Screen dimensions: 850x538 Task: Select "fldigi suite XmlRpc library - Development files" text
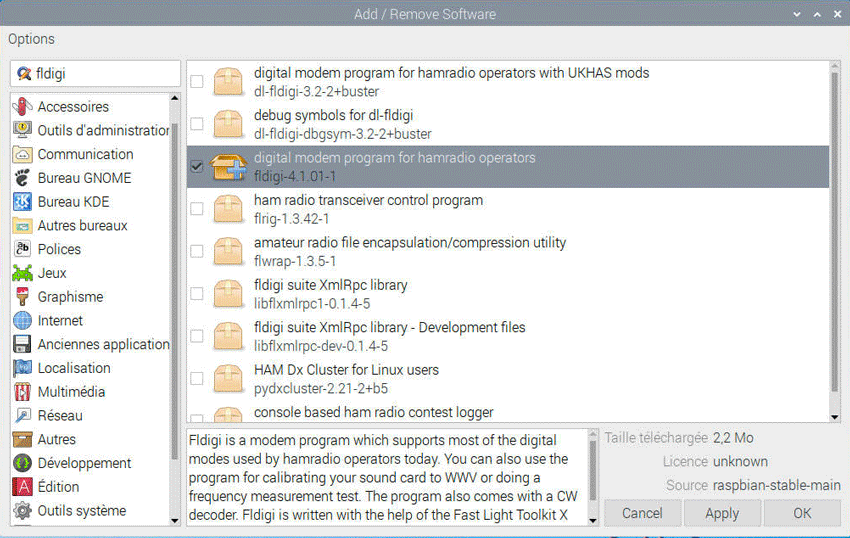(390, 328)
